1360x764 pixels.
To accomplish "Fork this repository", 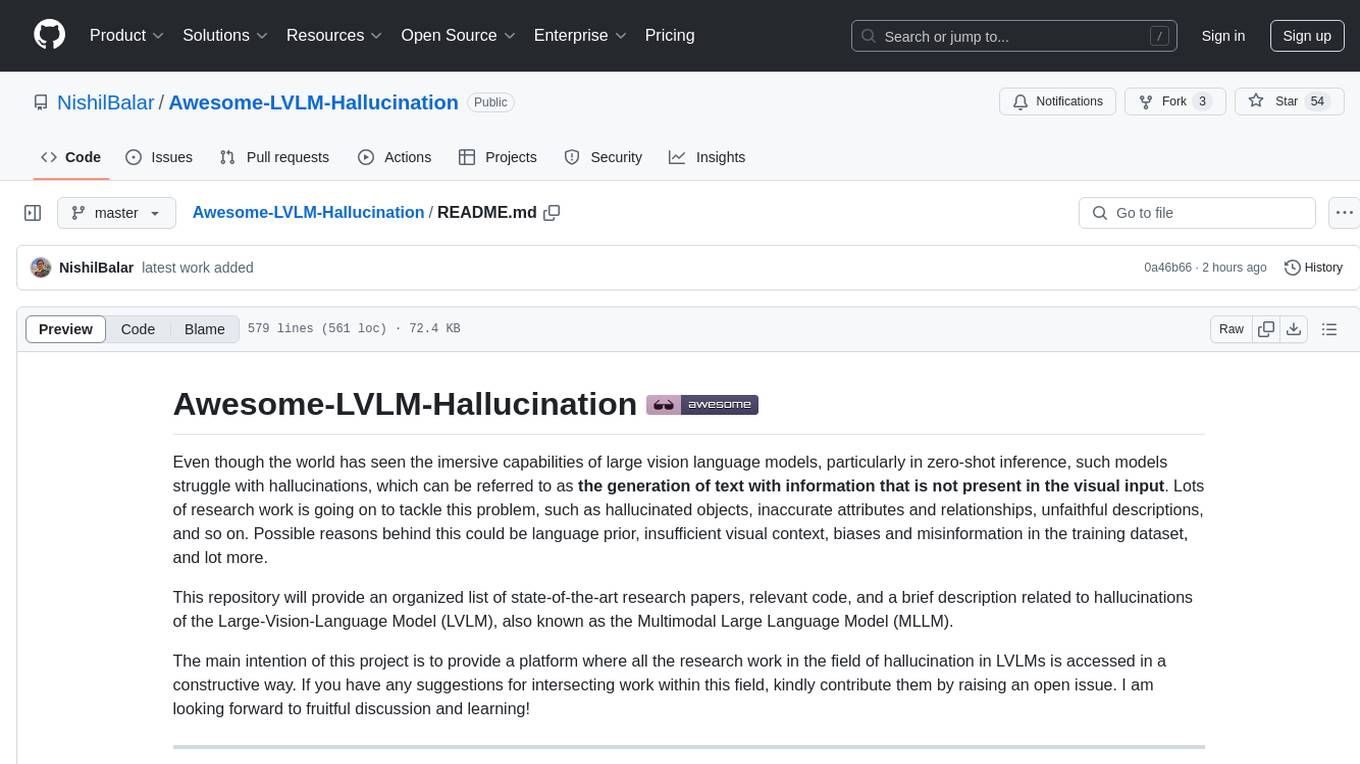I will (x=1174, y=101).
